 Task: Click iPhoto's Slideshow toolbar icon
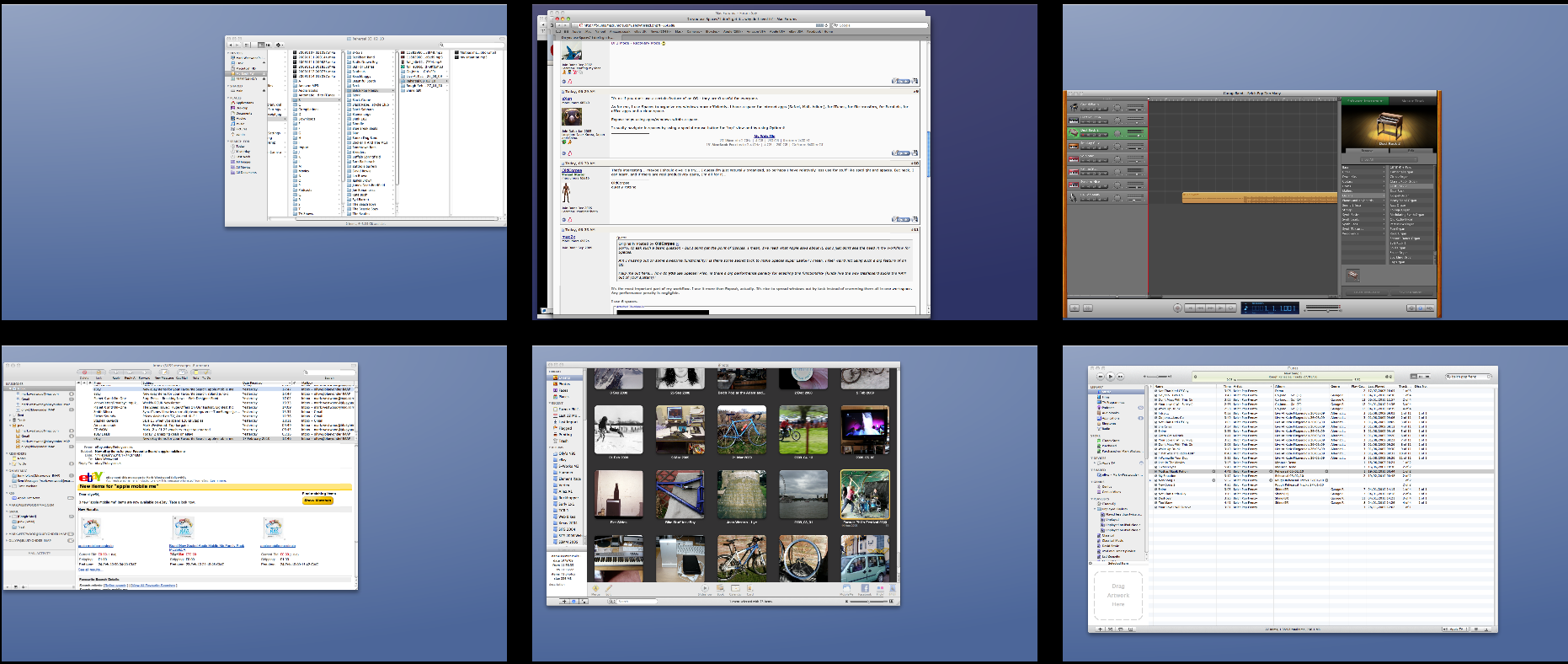[705, 588]
